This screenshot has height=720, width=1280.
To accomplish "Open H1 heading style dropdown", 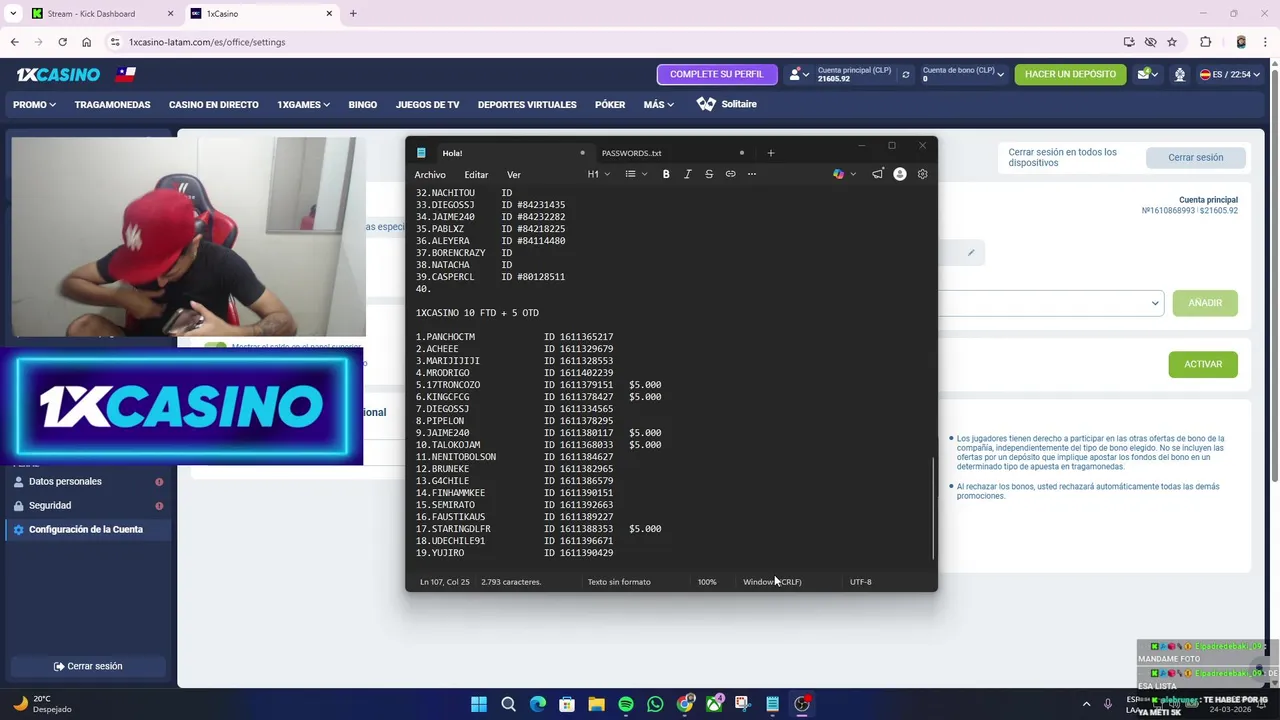I will (x=597, y=174).
